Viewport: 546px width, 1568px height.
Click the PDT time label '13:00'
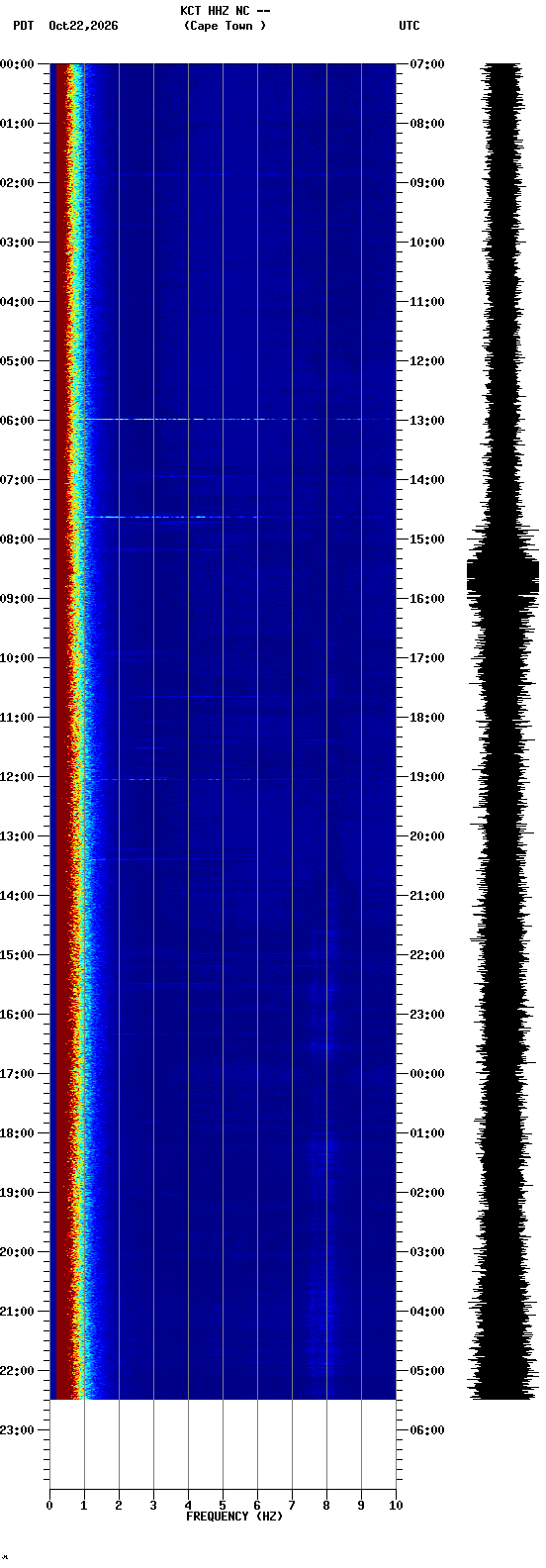coord(17,836)
